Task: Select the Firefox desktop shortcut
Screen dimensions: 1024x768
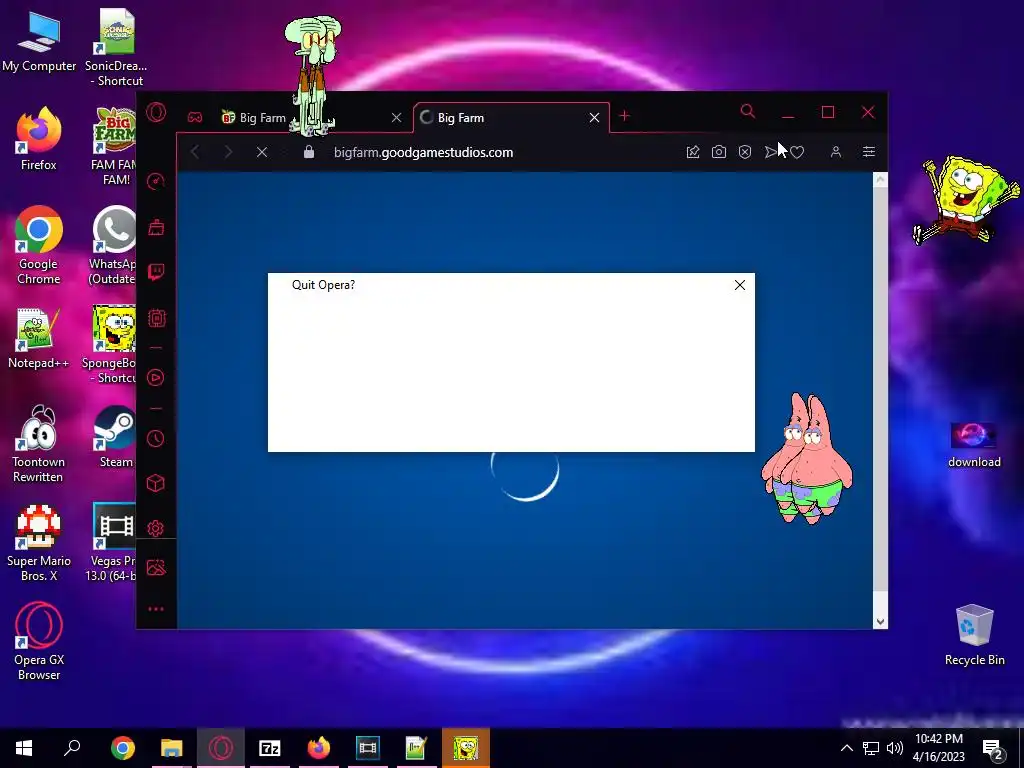Action: tap(39, 139)
